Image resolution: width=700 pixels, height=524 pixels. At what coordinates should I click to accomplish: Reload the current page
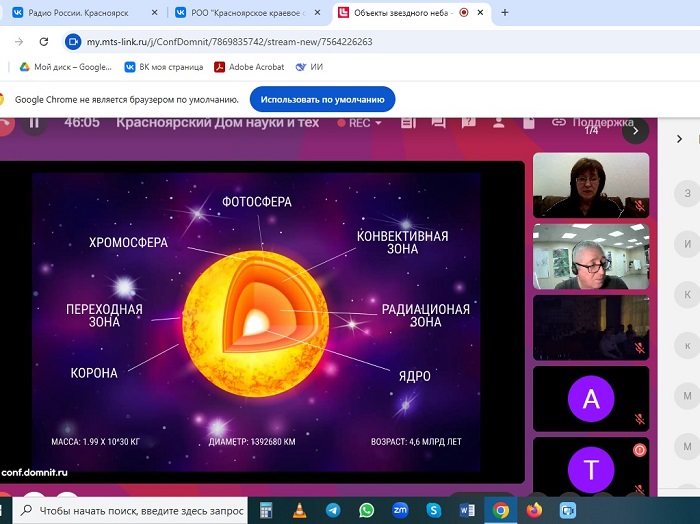[43, 42]
